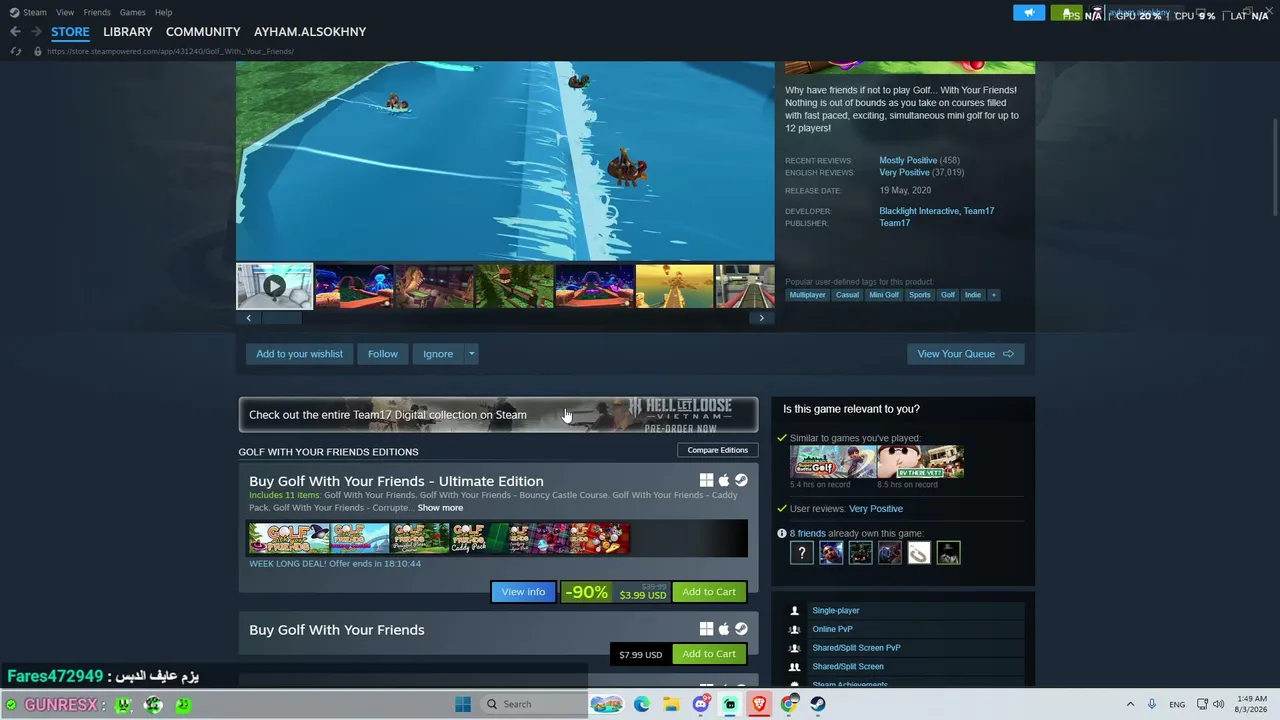Open the RV There Yet similar game thumbnail
Image resolution: width=1280 pixels, height=720 pixels.
pyautogui.click(x=920, y=462)
